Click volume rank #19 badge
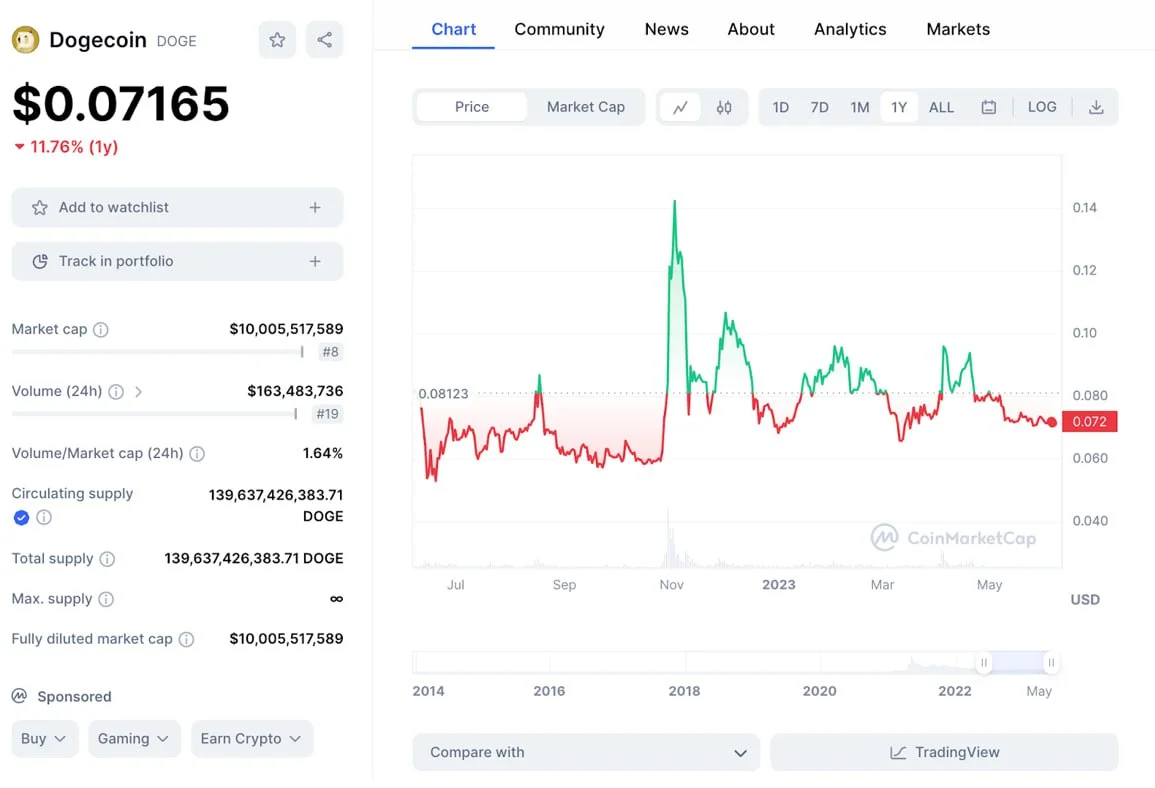The height and width of the screenshot is (788, 1155). (x=327, y=414)
